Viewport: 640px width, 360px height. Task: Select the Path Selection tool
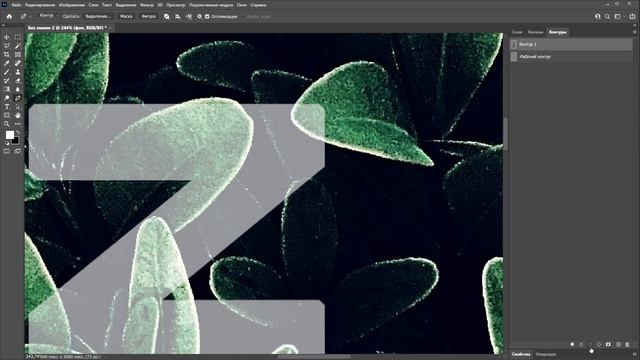click(x=18, y=107)
